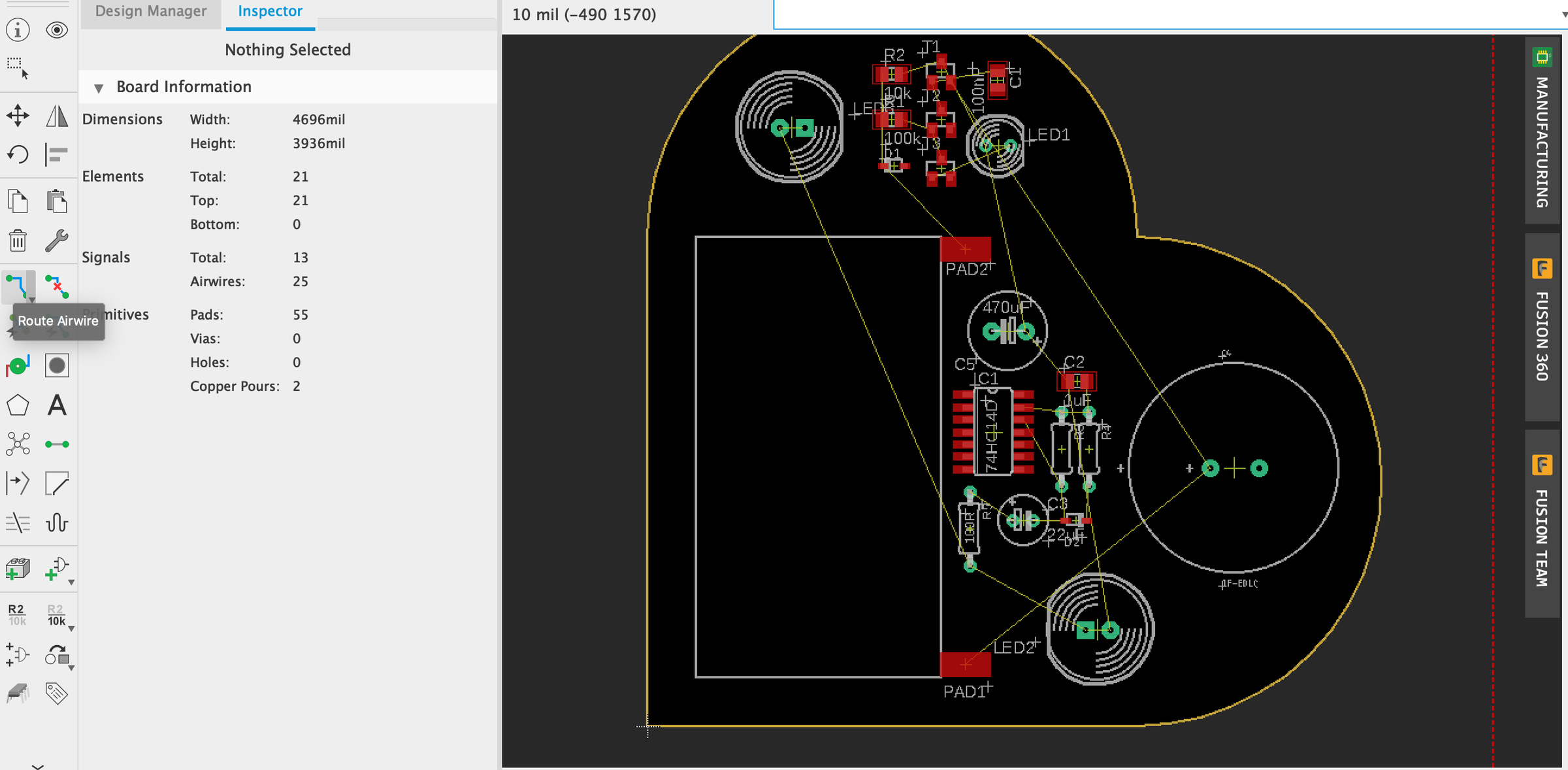Select the Delete trash tool
The image size is (1568, 770).
pos(18,240)
